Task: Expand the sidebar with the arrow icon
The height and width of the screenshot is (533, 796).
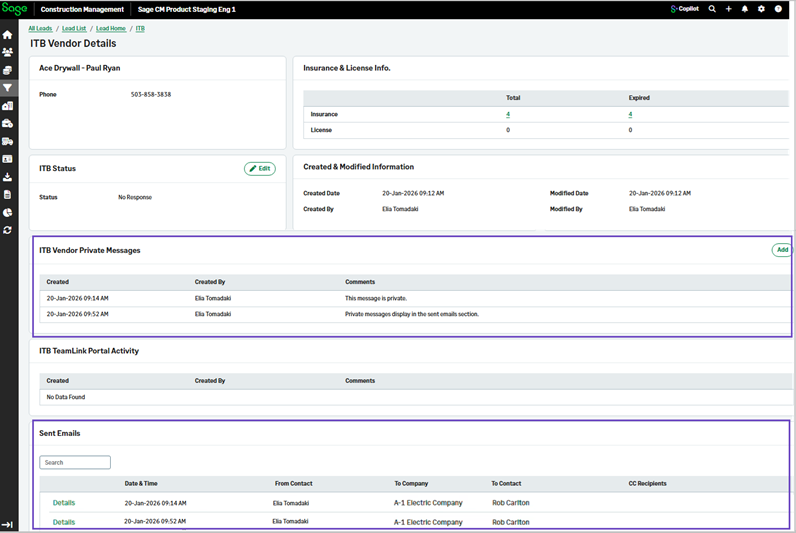Action: click(x=8, y=524)
